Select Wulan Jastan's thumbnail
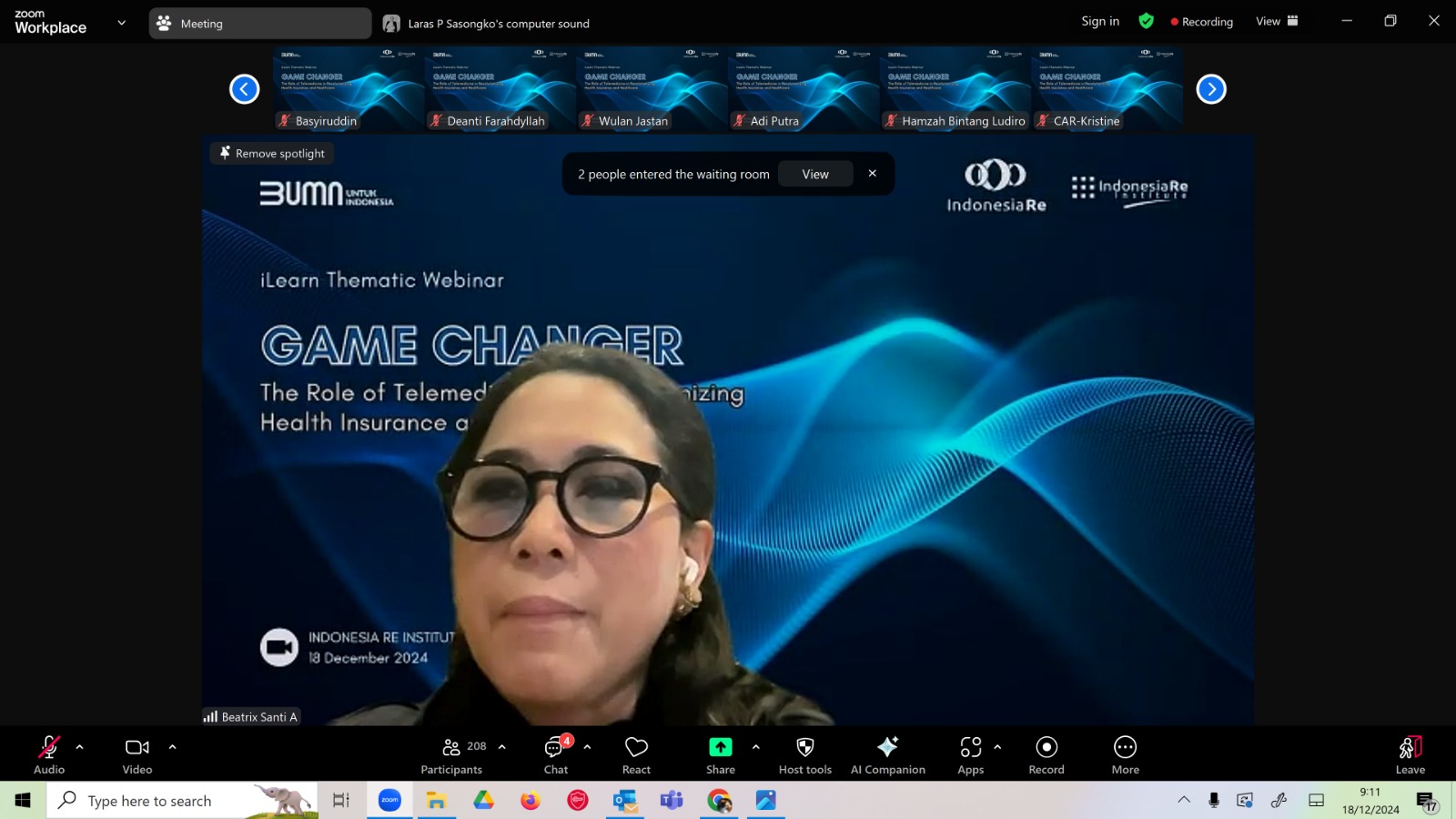Screen dimensions: 1456x819 (652, 89)
